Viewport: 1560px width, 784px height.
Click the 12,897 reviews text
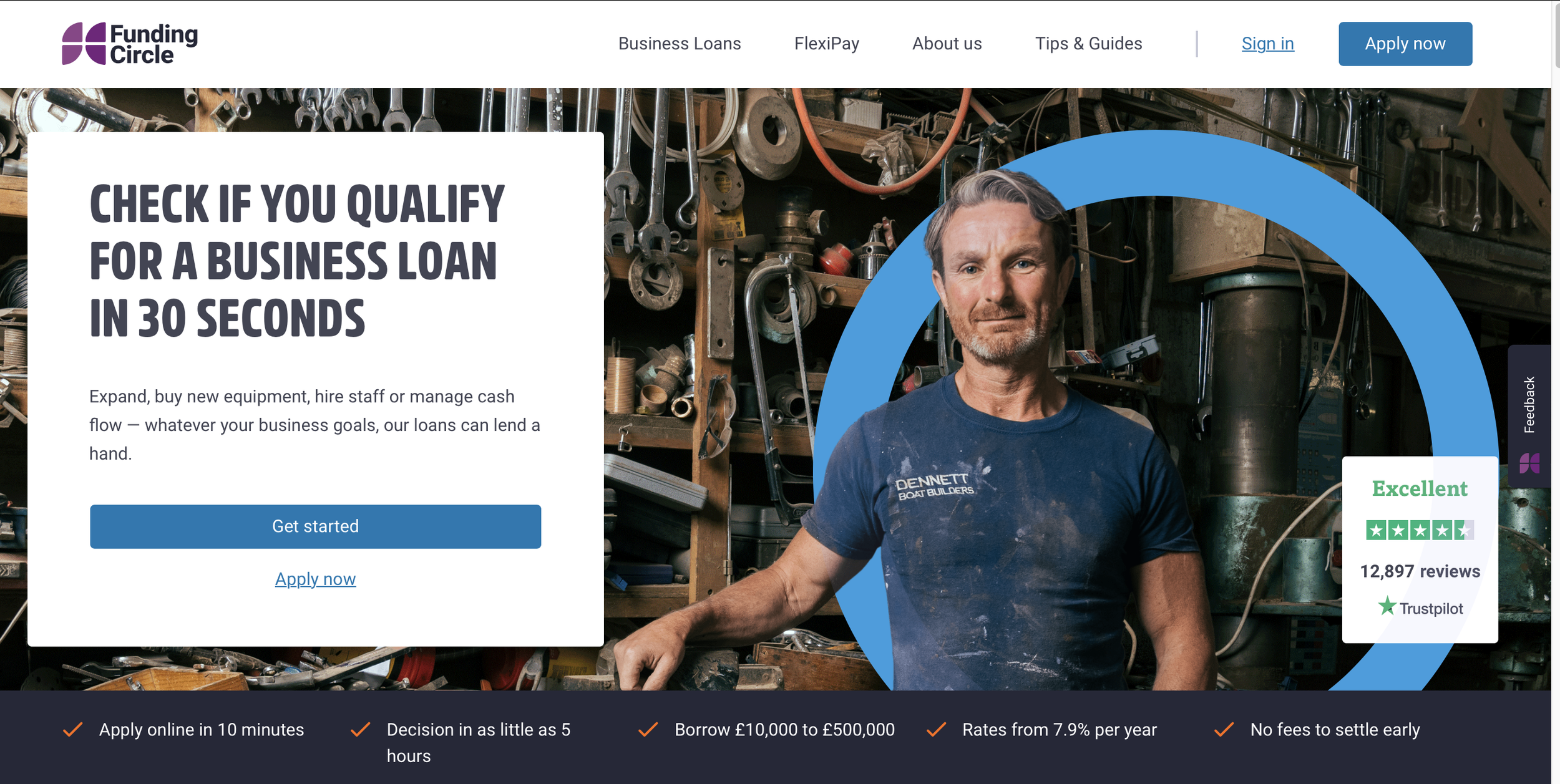tap(1420, 571)
